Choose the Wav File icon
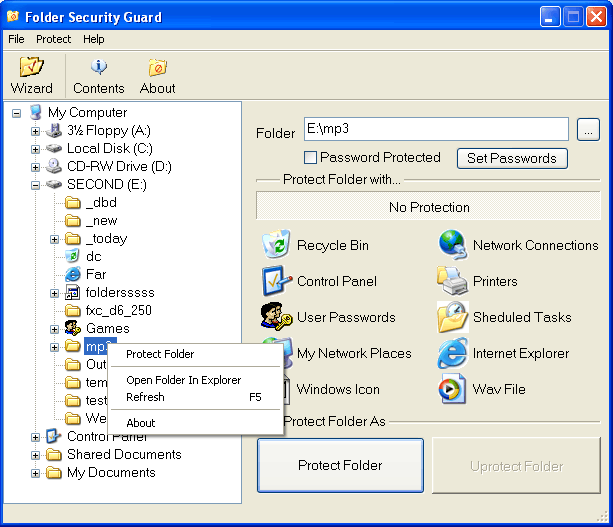This screenshot has width=613, height=527. click(452, 389)
